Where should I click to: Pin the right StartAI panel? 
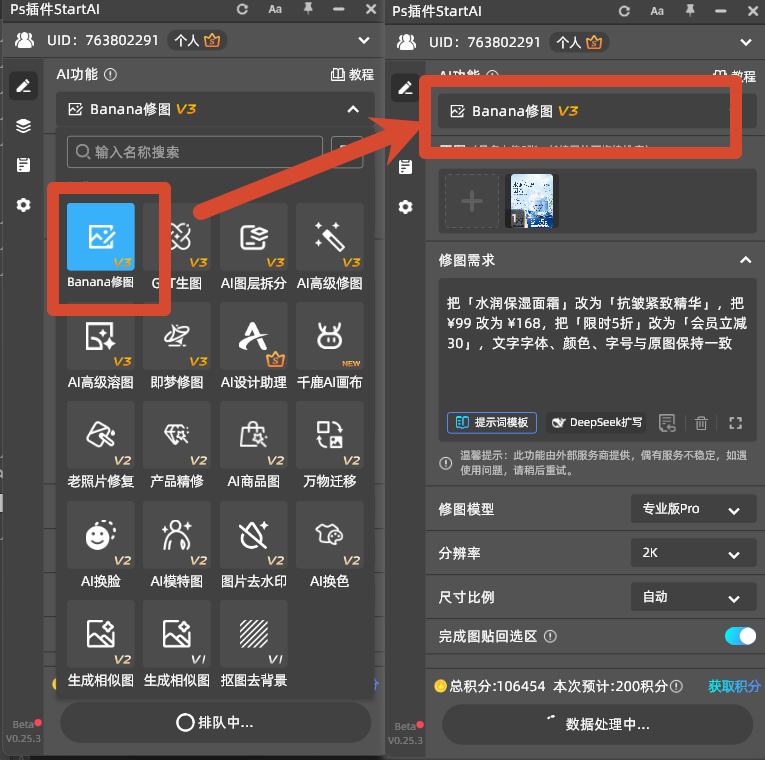click(x=690, y=10)
